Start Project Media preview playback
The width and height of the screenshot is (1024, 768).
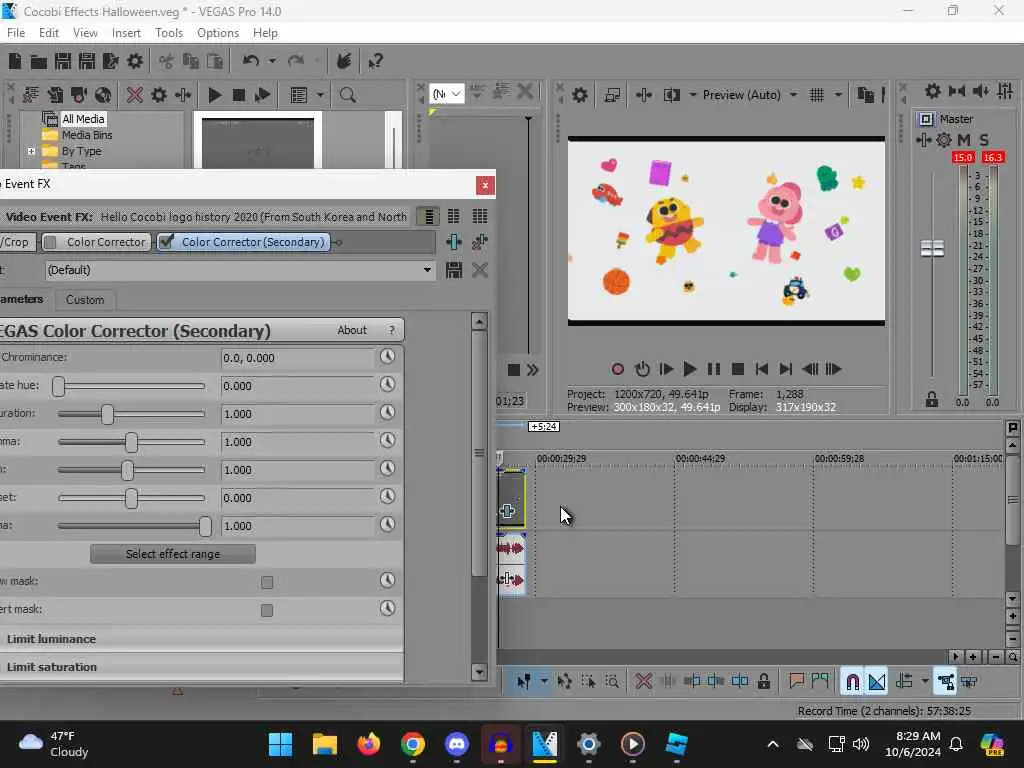[214, 95]
